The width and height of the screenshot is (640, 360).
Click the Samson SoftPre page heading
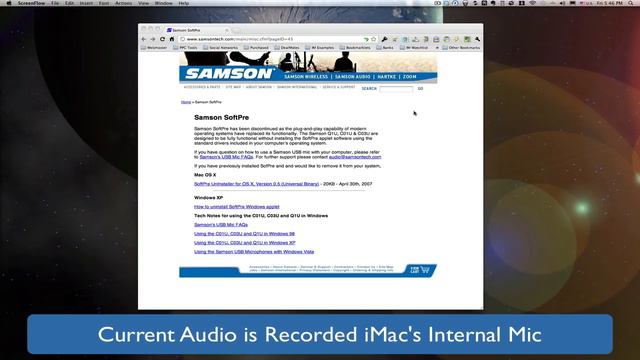221,118
